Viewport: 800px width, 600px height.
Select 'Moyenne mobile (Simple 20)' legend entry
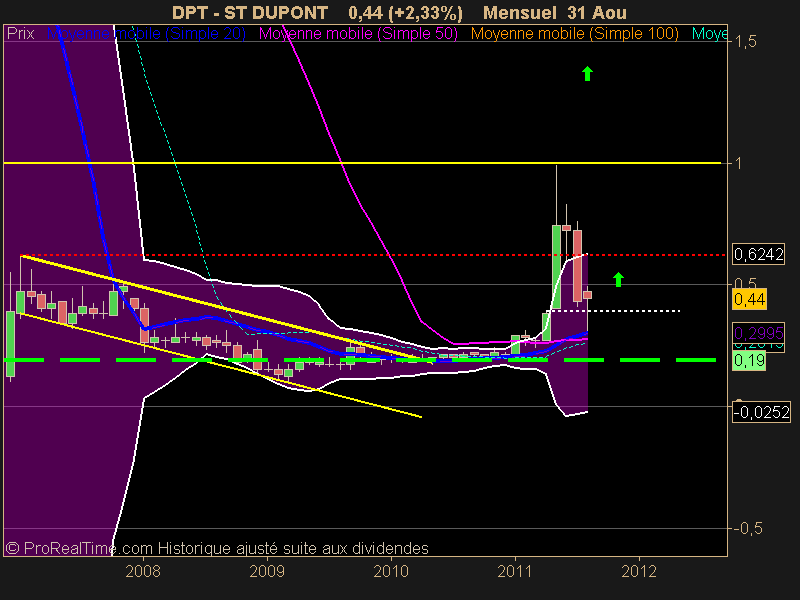(x=146, y=34)
